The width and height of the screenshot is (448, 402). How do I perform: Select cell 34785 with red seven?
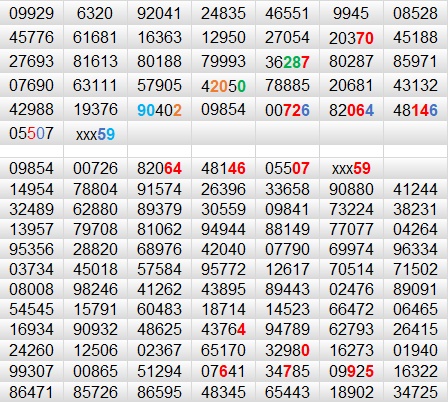287,371
